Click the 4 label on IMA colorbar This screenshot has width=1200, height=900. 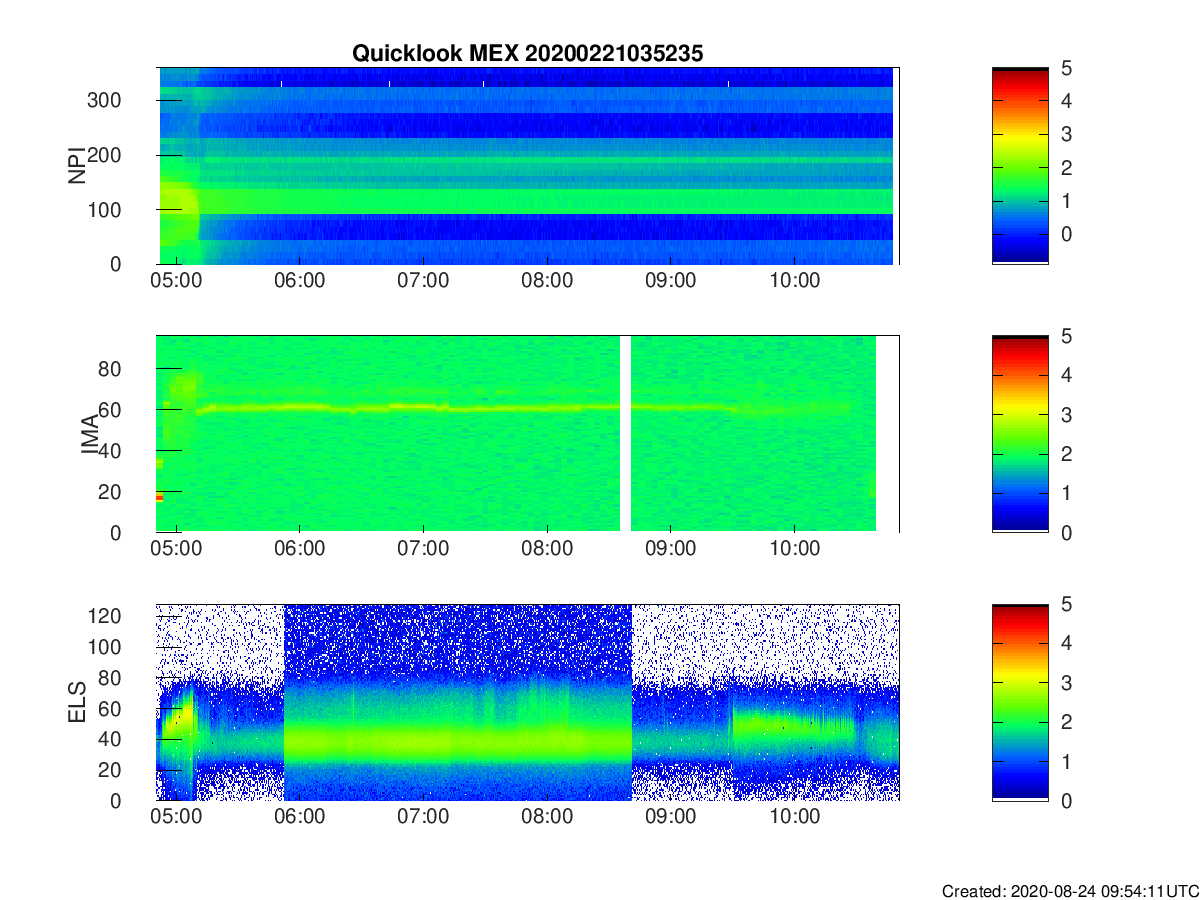[x=1065, y=375]
